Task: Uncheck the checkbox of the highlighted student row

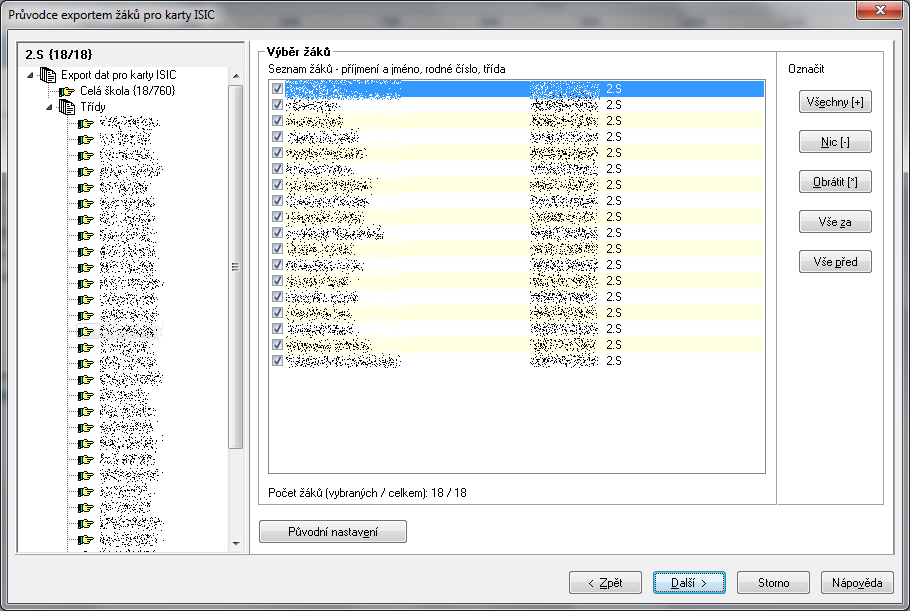Action: point(277,89)
